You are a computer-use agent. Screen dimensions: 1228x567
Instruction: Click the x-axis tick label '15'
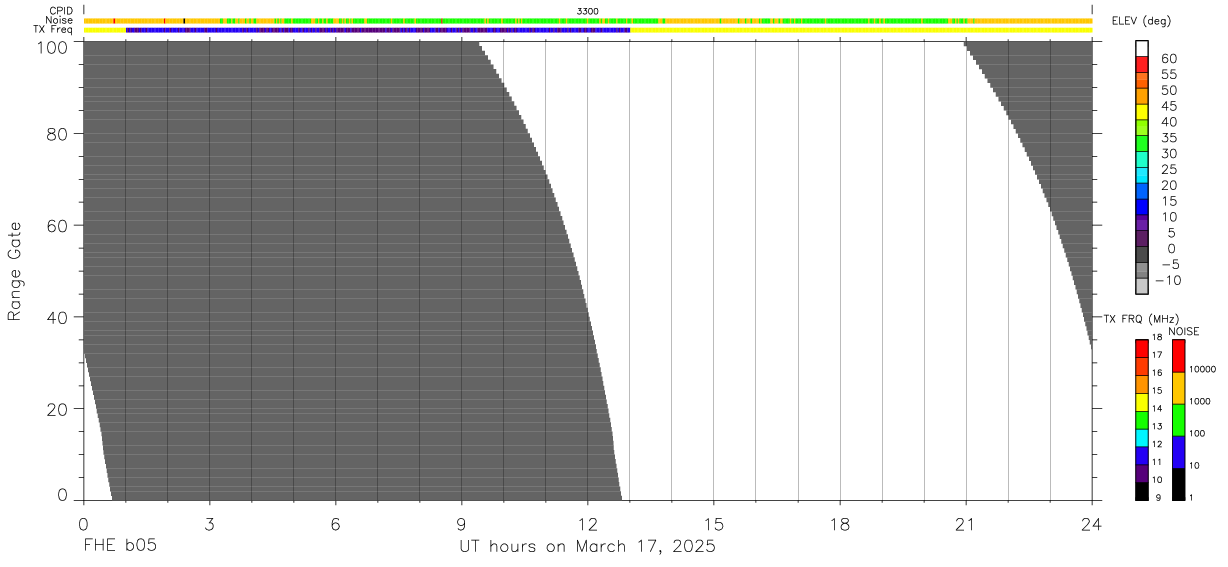pyautogui.click(x=714, y=524)
